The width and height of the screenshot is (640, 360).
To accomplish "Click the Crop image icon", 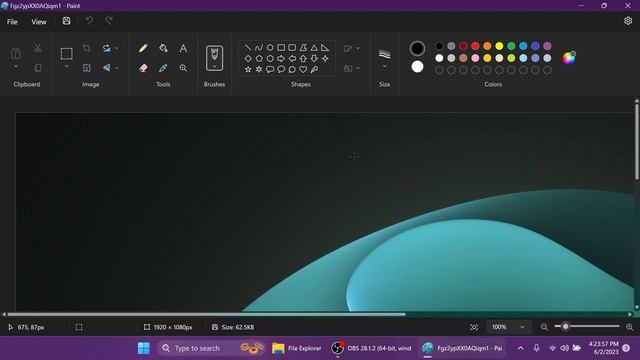I will pos(87,48).
